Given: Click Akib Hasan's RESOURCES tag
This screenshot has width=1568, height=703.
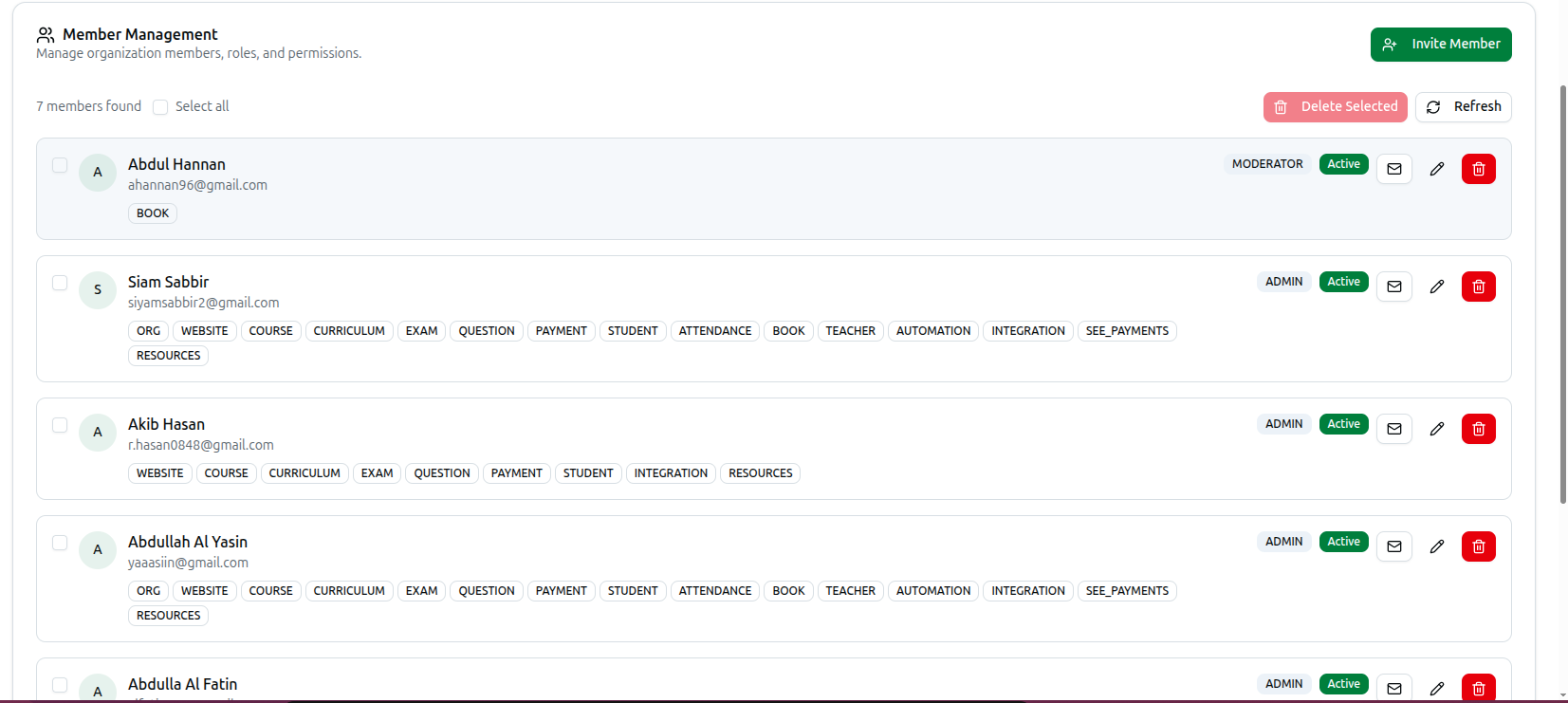Looking at the screenshot, I should tap(761, 473).
